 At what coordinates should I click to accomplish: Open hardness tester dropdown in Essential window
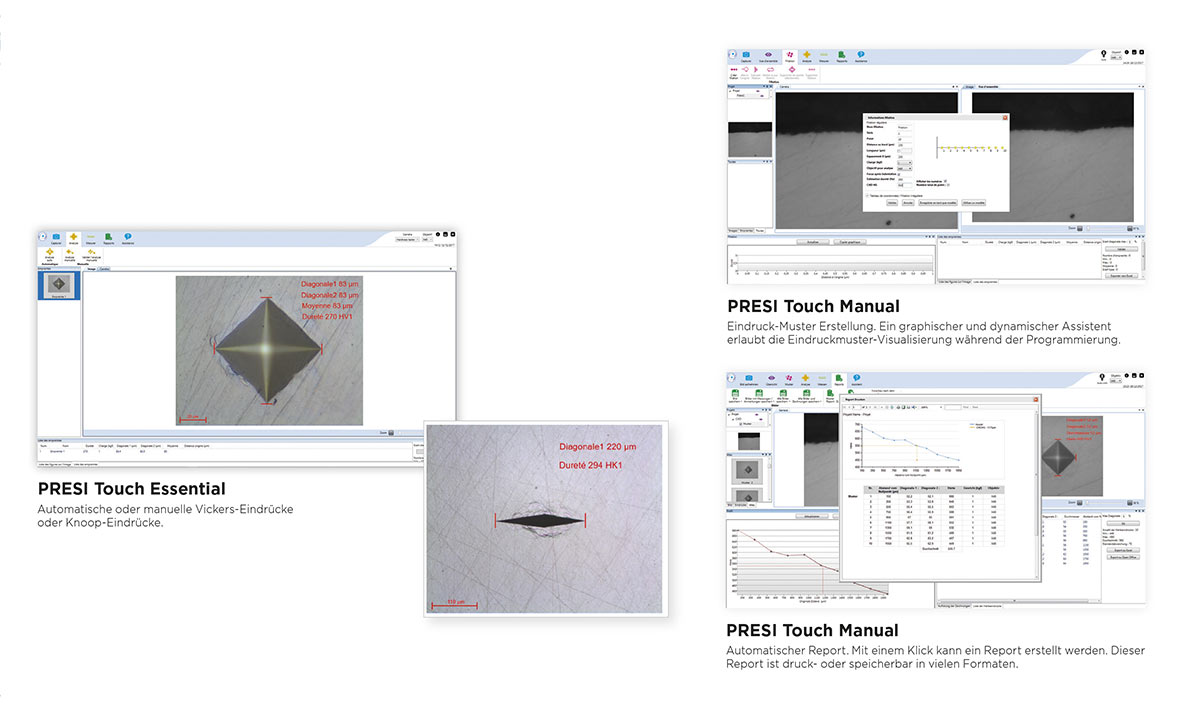[x=407, y=240]
